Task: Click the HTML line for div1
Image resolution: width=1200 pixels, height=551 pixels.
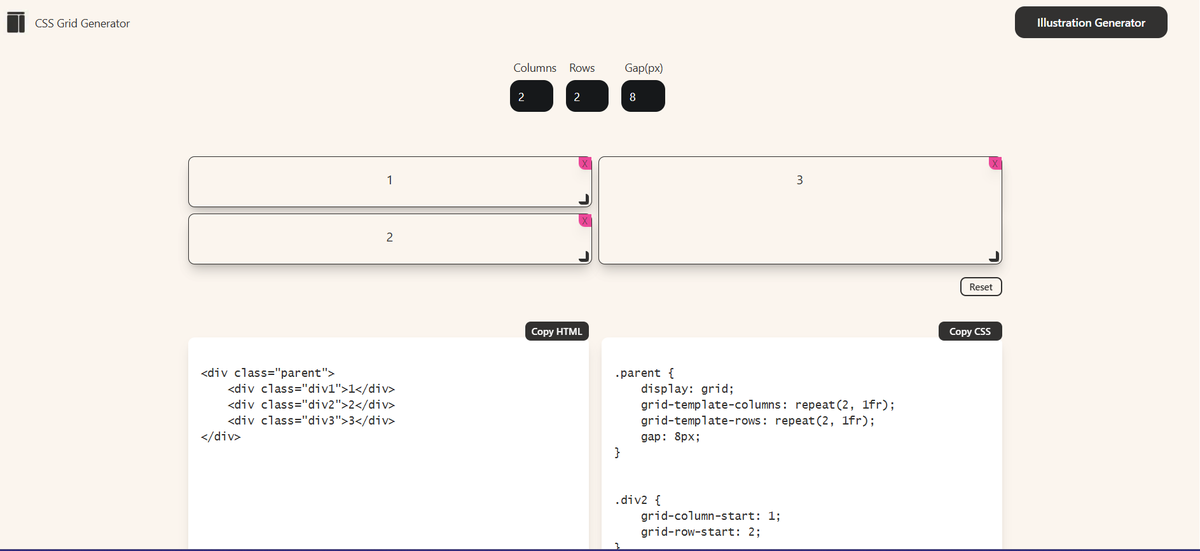Action: tap(312, 389)
